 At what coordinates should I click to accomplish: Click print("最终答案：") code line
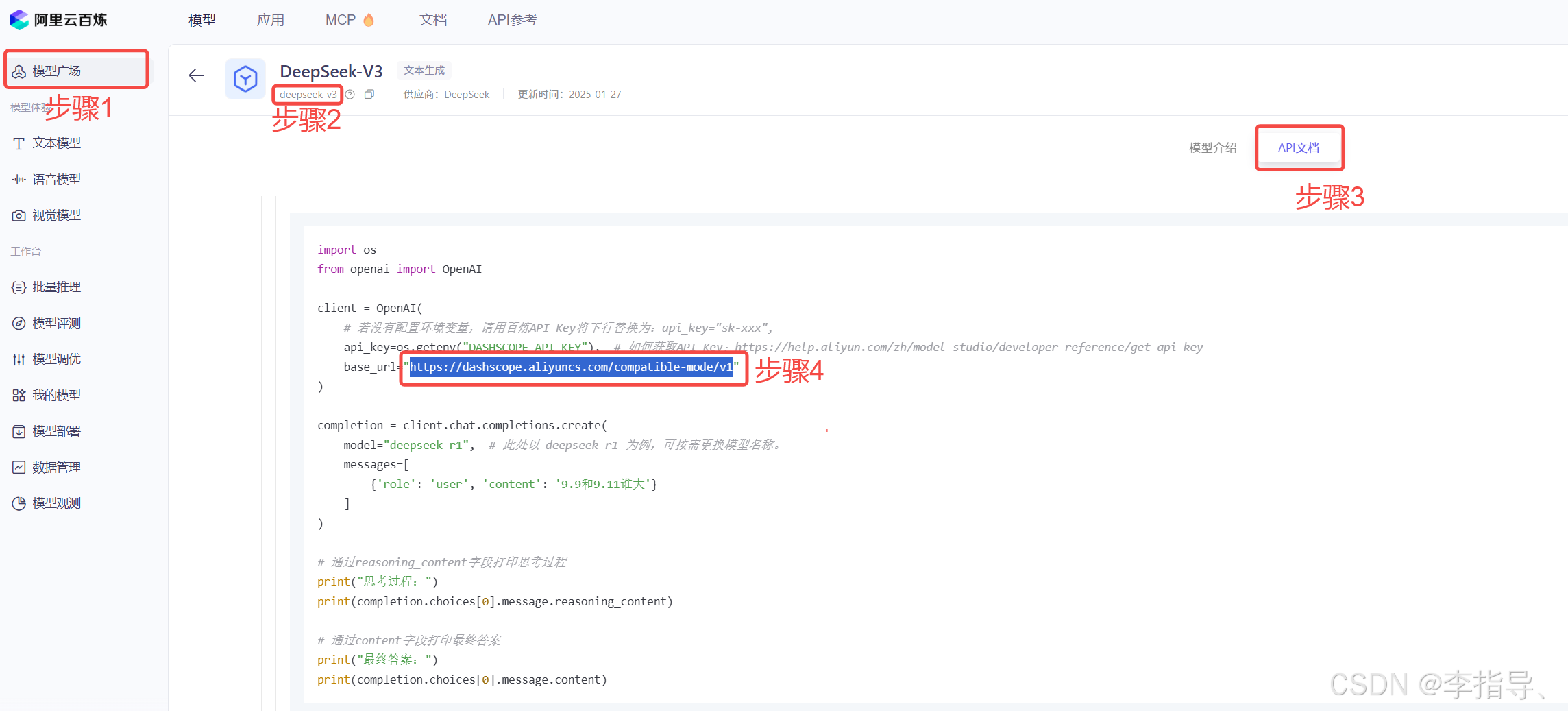[378, 660]
